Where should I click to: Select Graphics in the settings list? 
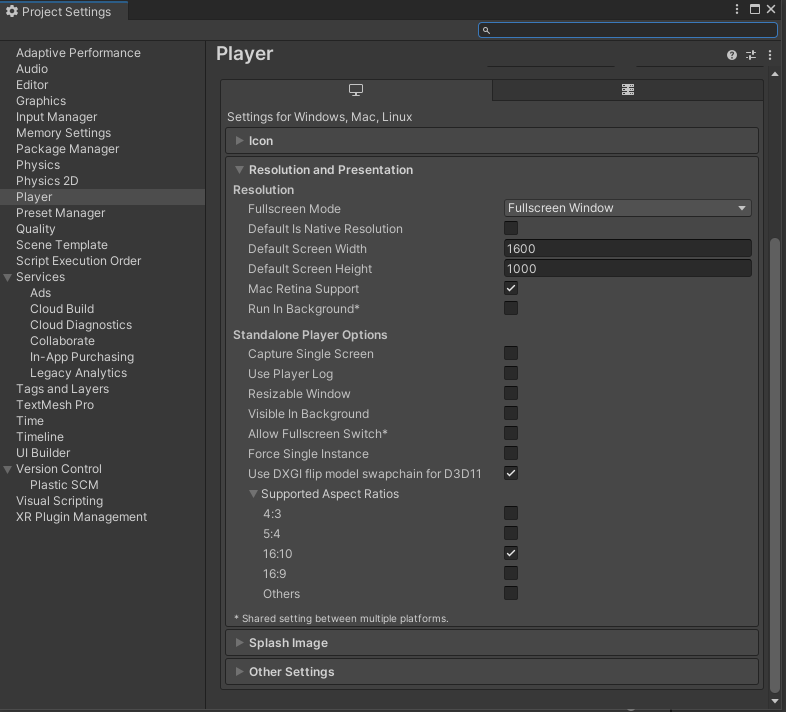point(41,101)
